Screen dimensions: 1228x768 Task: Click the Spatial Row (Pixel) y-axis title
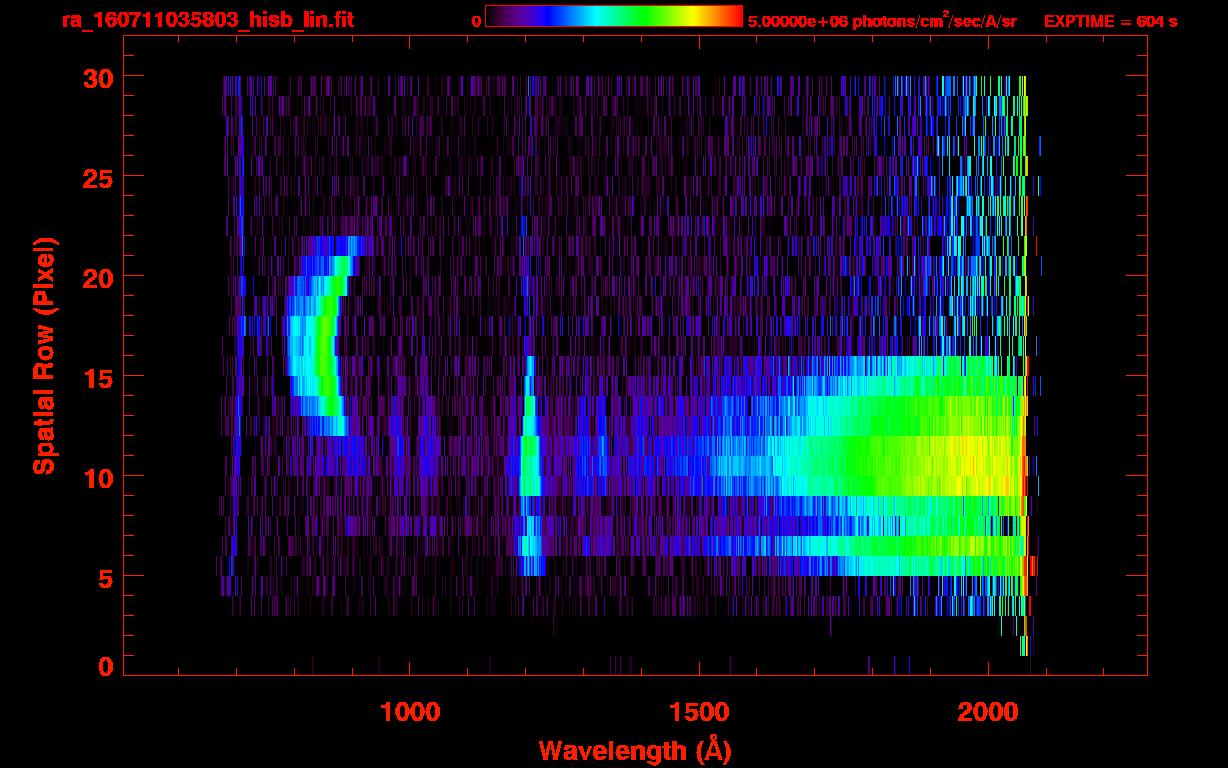tap(44, 355)
